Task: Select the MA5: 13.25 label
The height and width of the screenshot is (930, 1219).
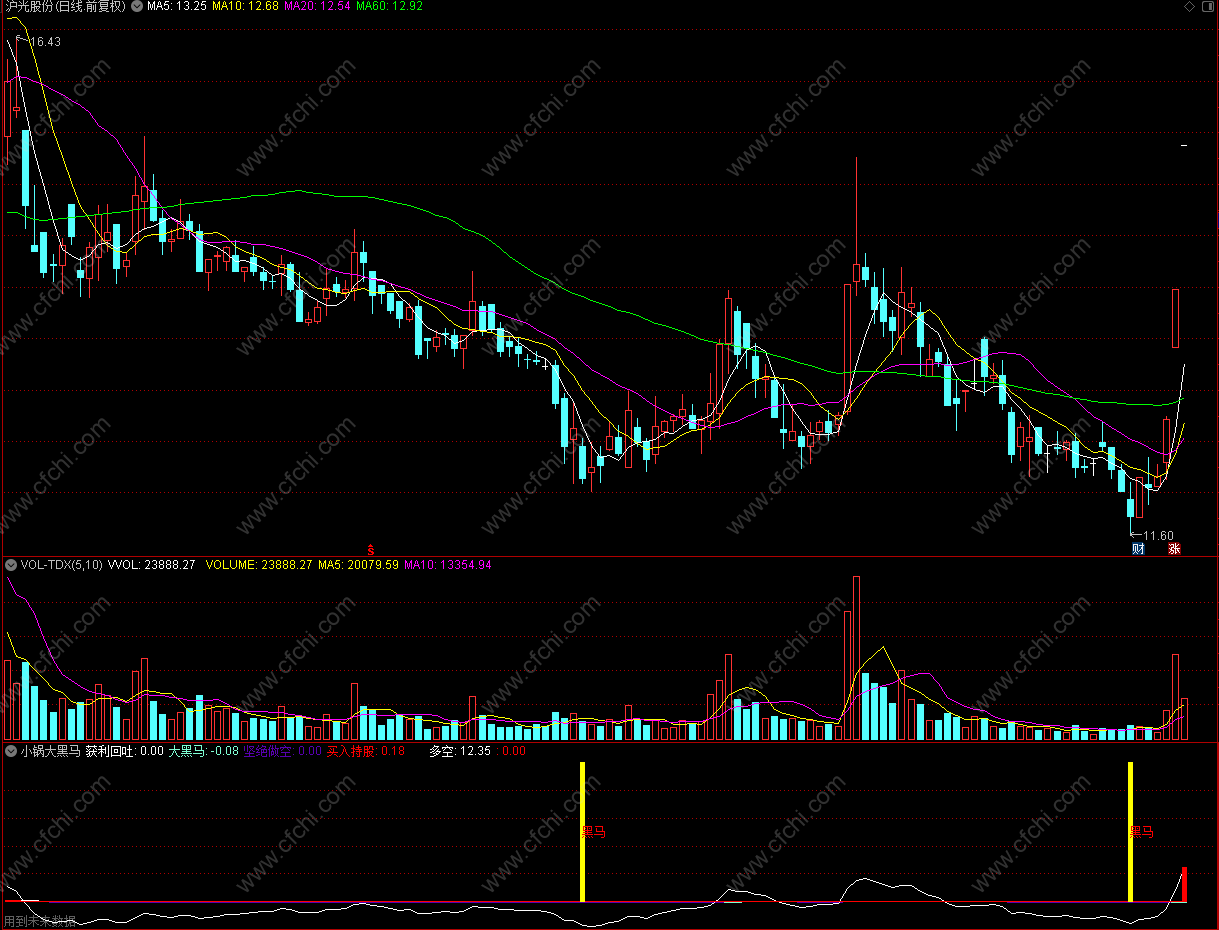Action: click(177, 6)
